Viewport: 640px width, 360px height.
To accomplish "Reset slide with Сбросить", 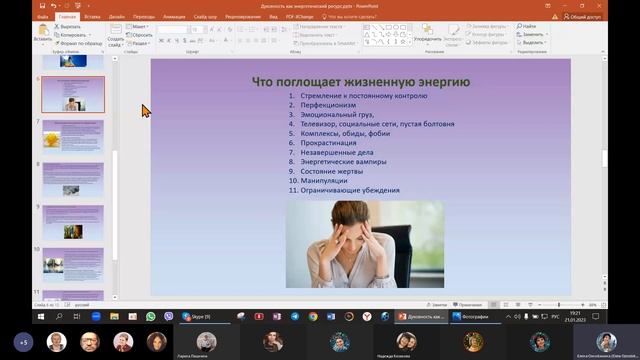I will [139, 35].
